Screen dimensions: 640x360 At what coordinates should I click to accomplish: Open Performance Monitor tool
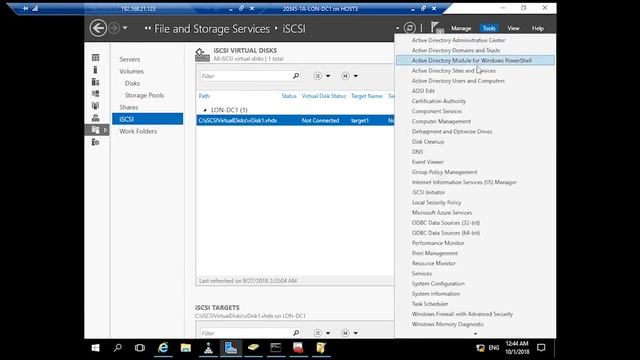(438, 243)
